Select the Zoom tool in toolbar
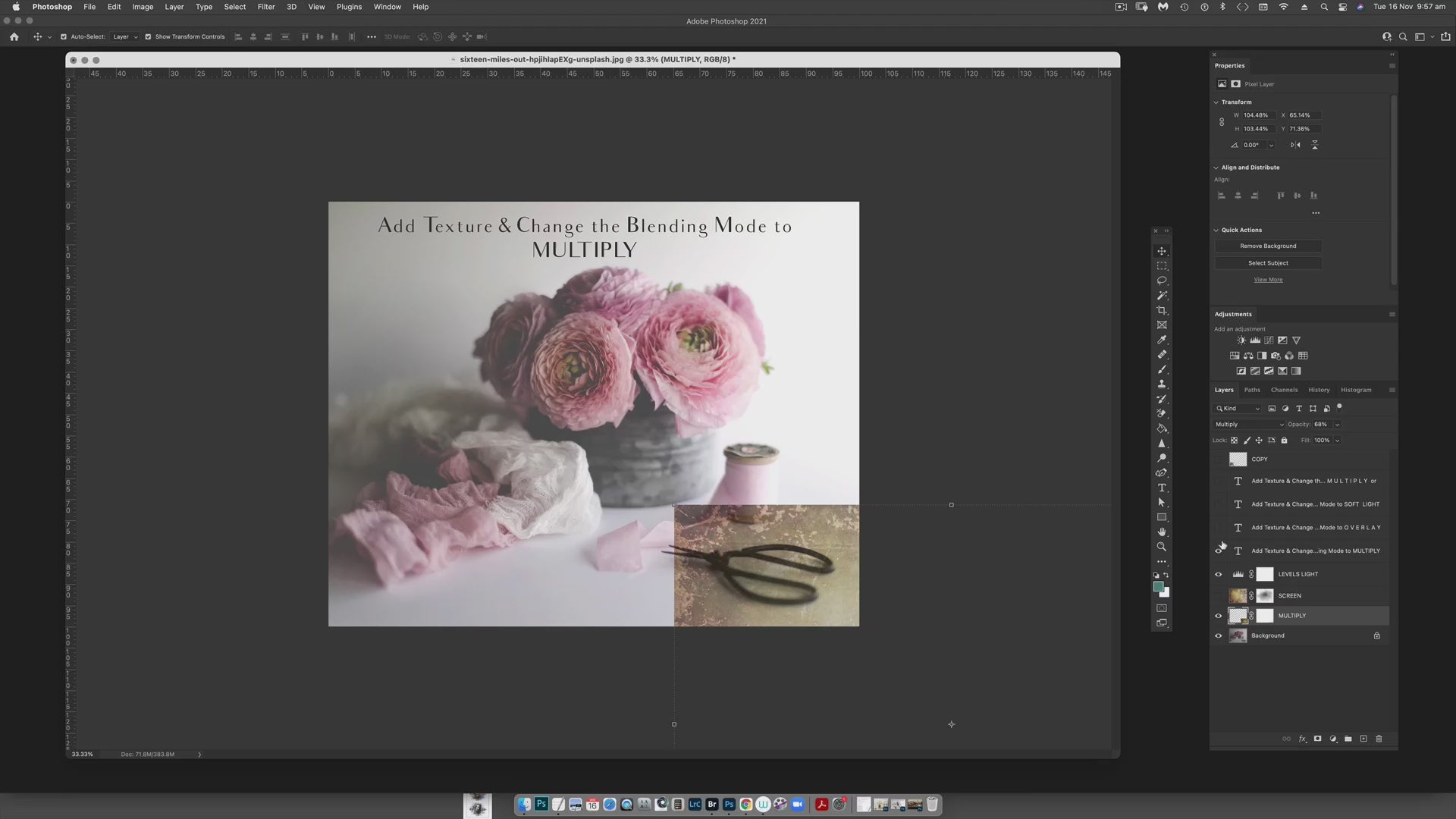 [x=1161, y=547]
